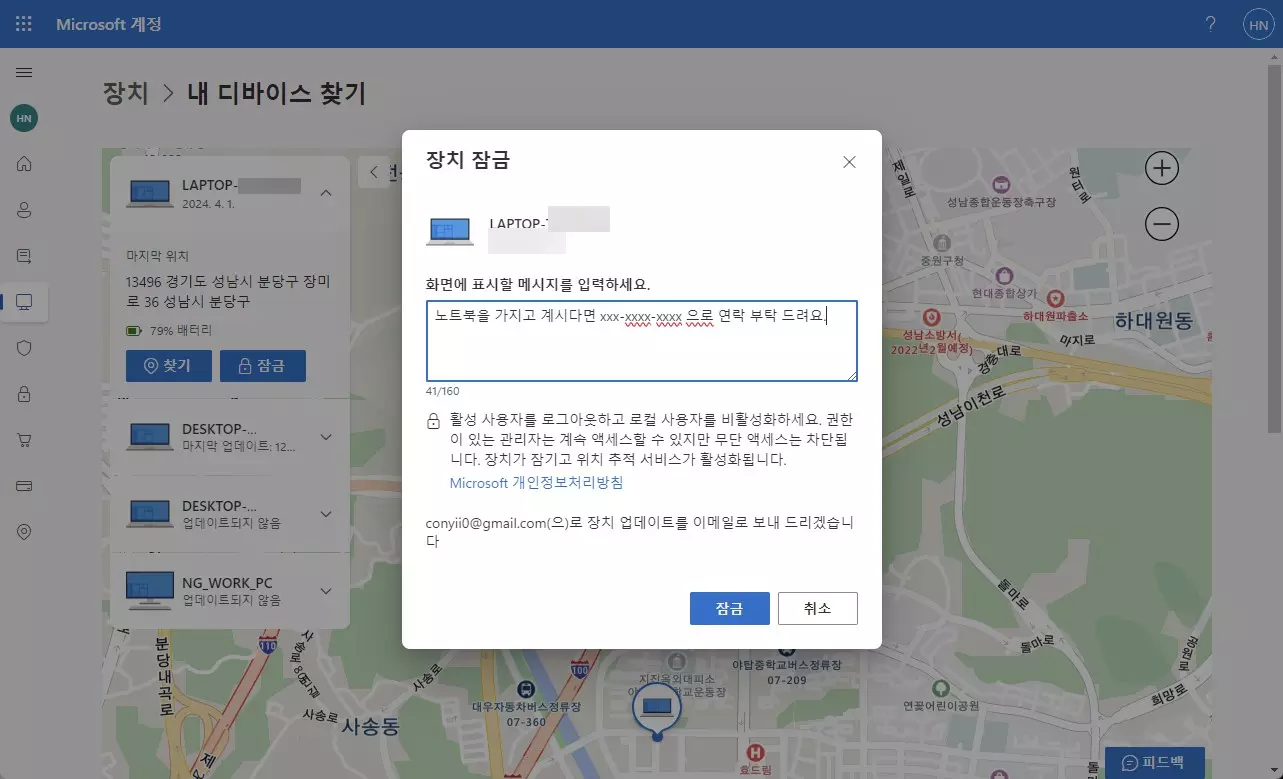This screenshot has height=779, width=1283.
Task: Open payment options card icon in sidebar
Action: coord(24,486)
